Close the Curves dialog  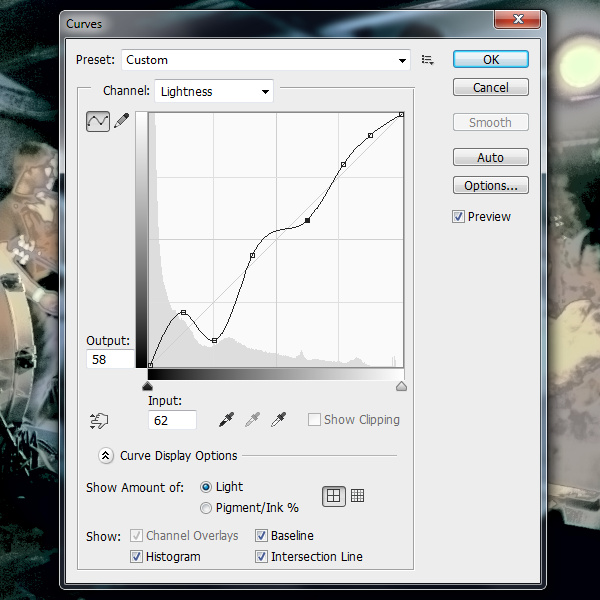(517, 19)
